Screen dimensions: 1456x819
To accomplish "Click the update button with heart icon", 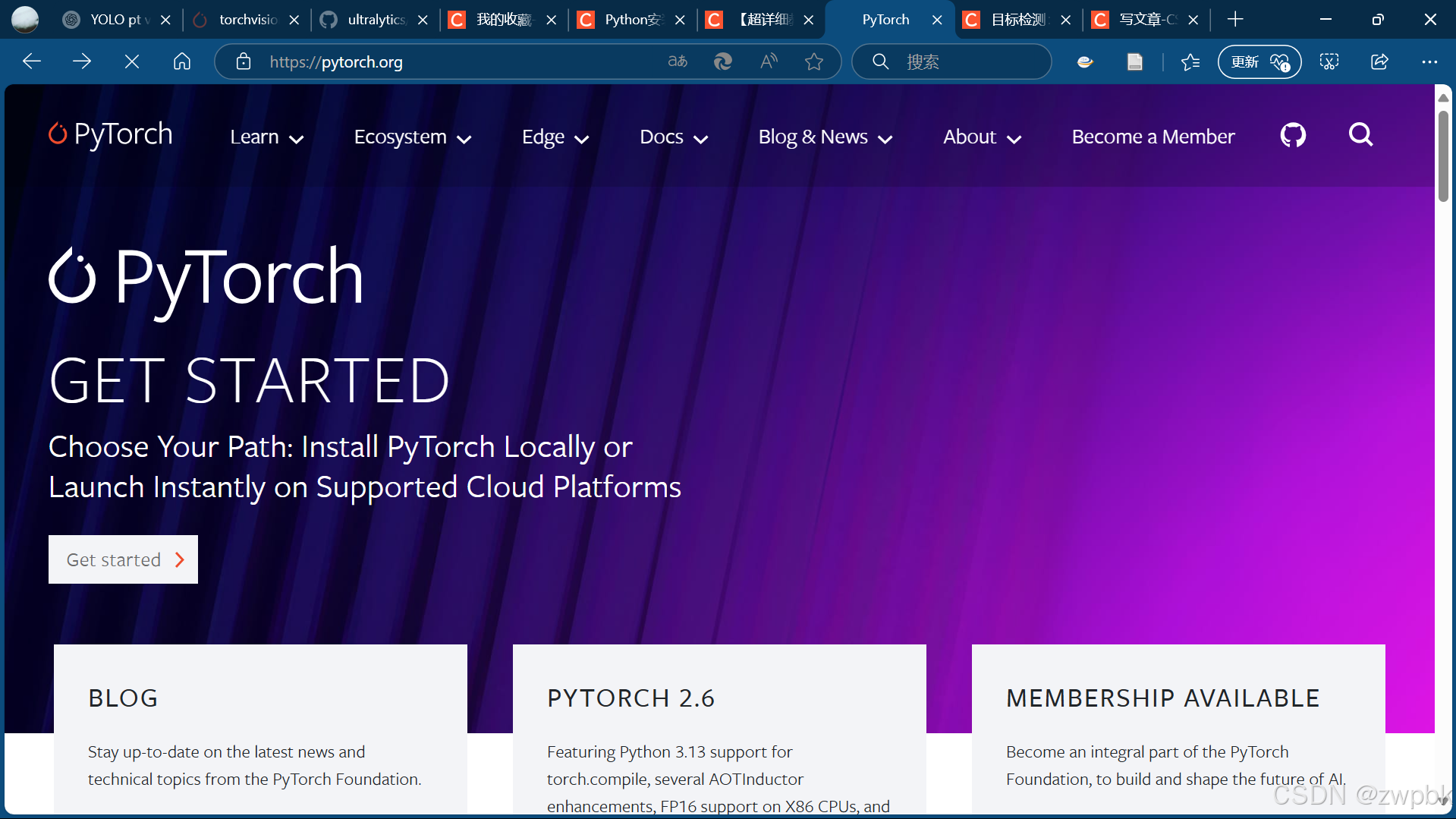I will pos(1259,61).
